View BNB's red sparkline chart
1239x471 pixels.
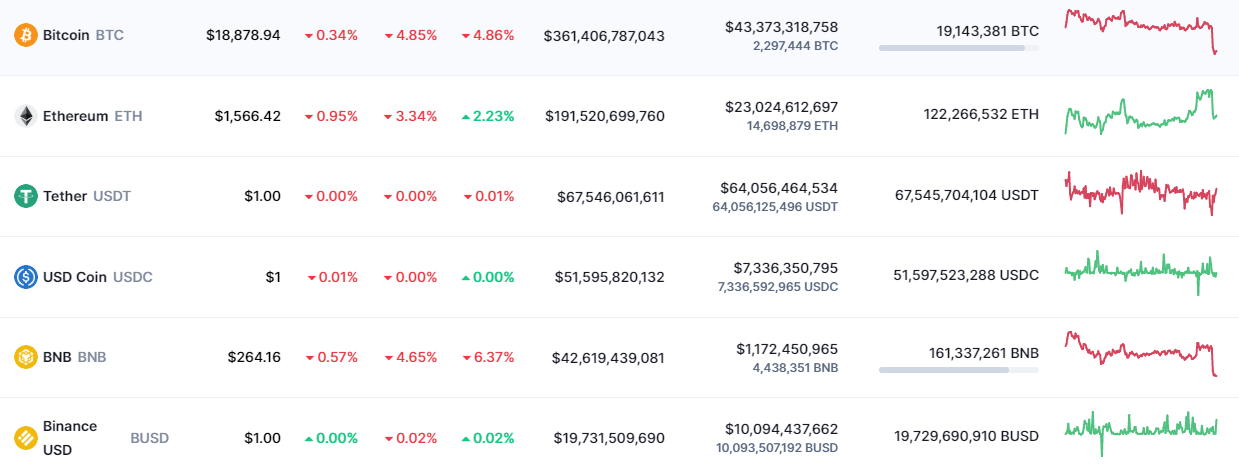[1141, 353]
